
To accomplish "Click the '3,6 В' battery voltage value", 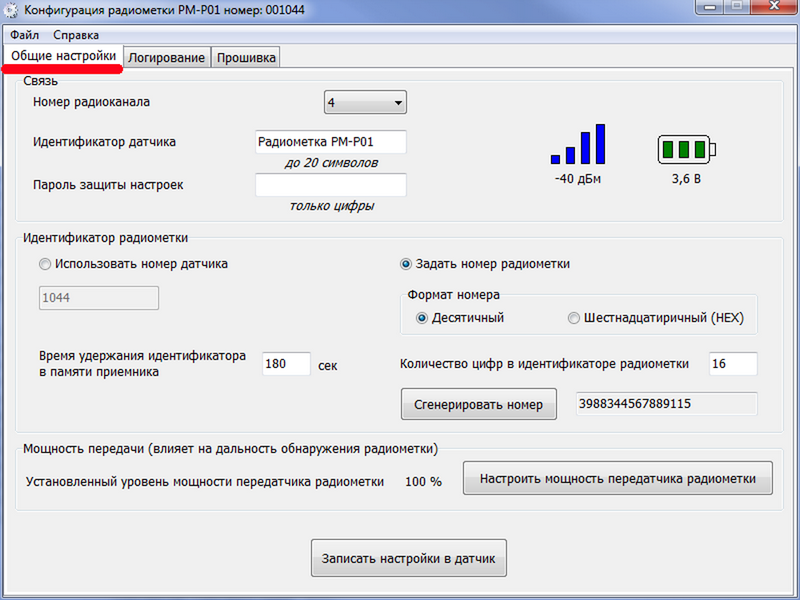I will 686,179.
